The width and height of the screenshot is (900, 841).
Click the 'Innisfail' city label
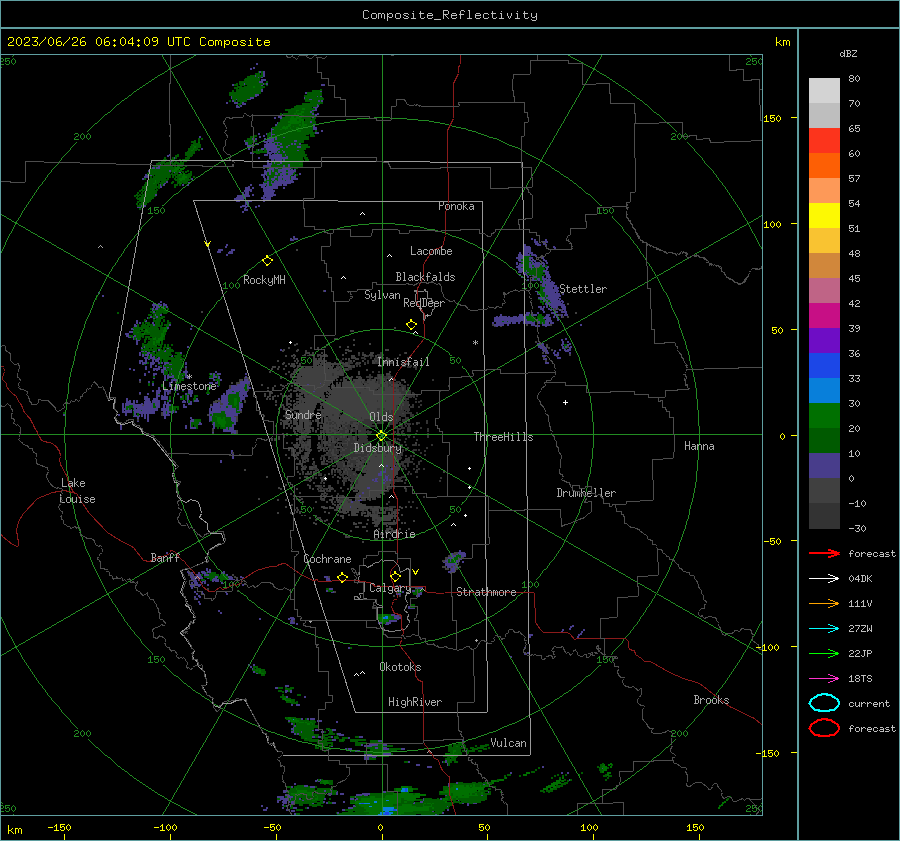(403, 362)
